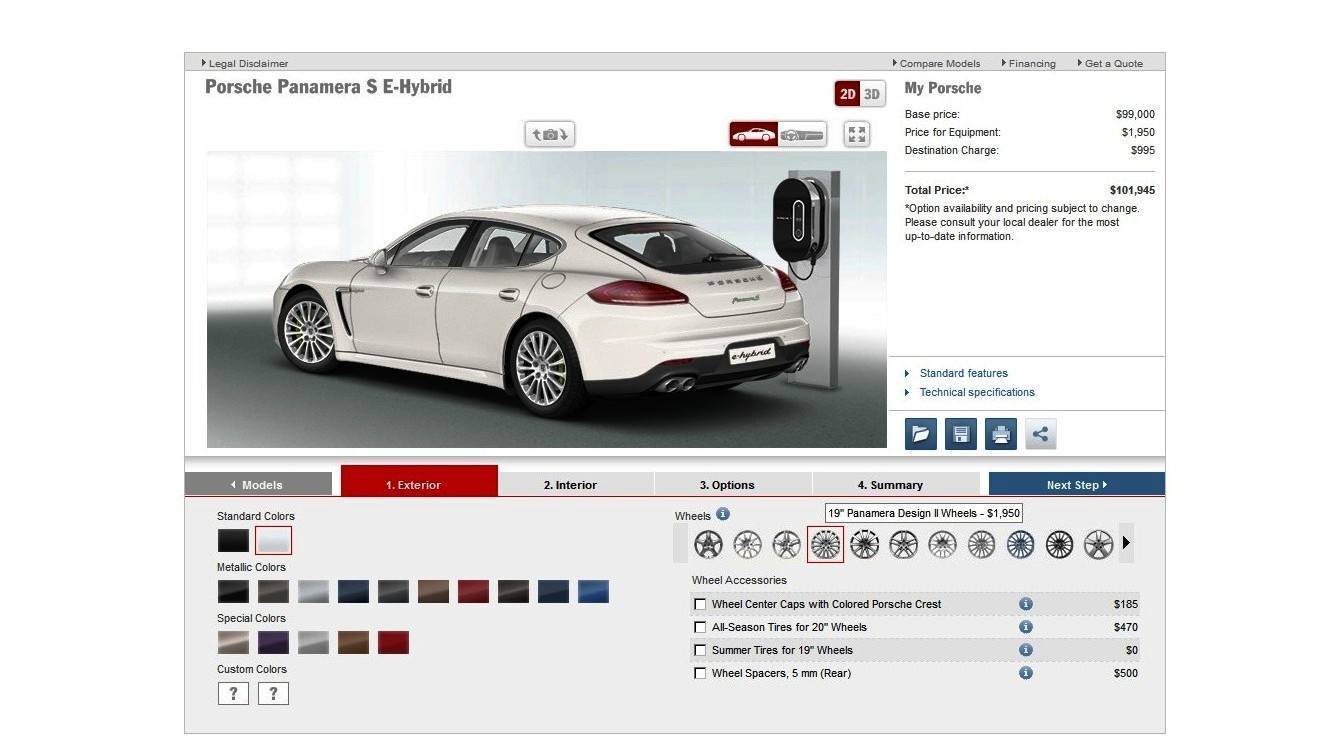1326x742 pixels.
Task: Open fullscreen view of the car
Action: tap(857, 134)
